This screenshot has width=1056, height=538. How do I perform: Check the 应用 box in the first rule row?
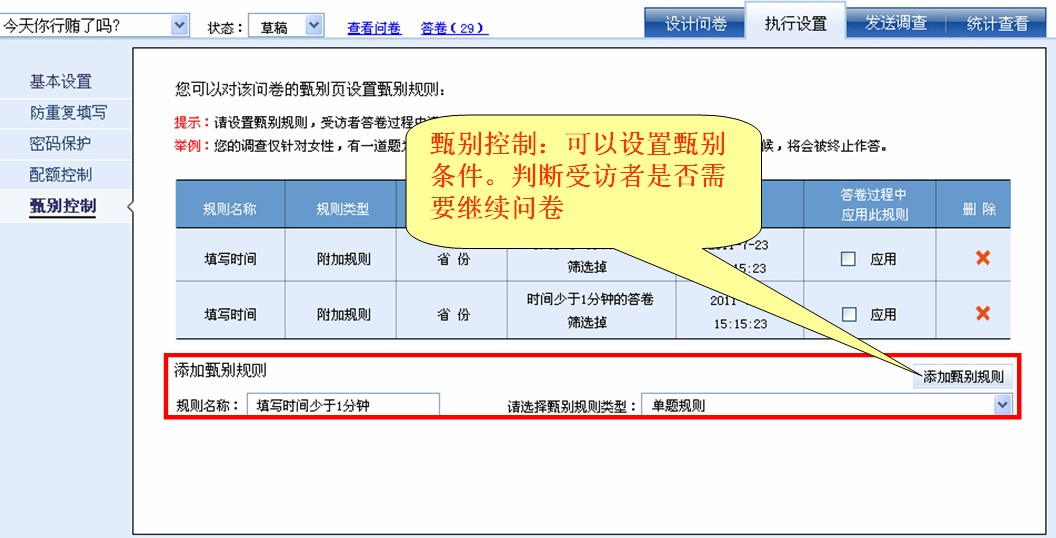point(849,259)
